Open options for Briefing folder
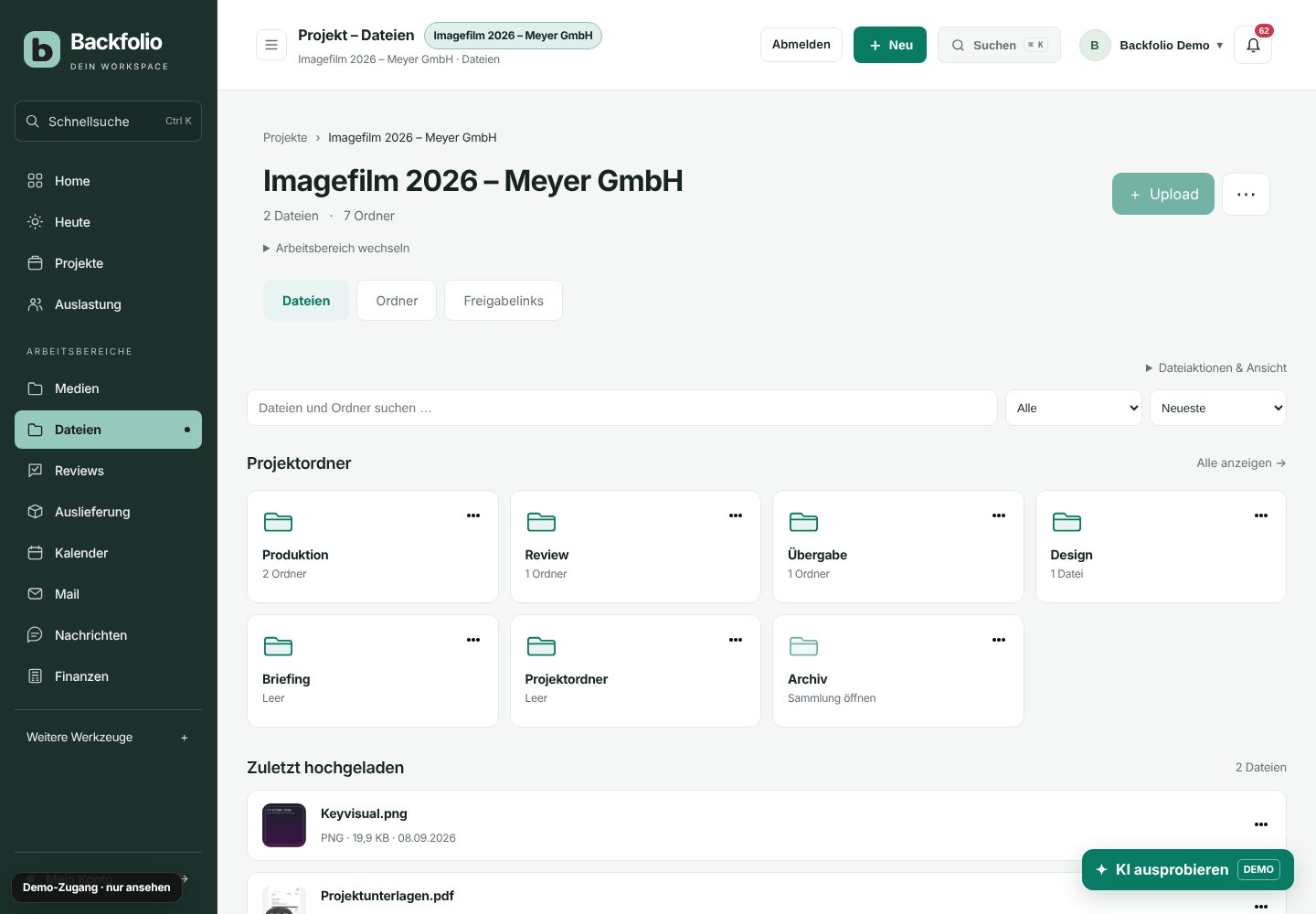Viewport: 1316px width, 914px height. tap(473, 640)
